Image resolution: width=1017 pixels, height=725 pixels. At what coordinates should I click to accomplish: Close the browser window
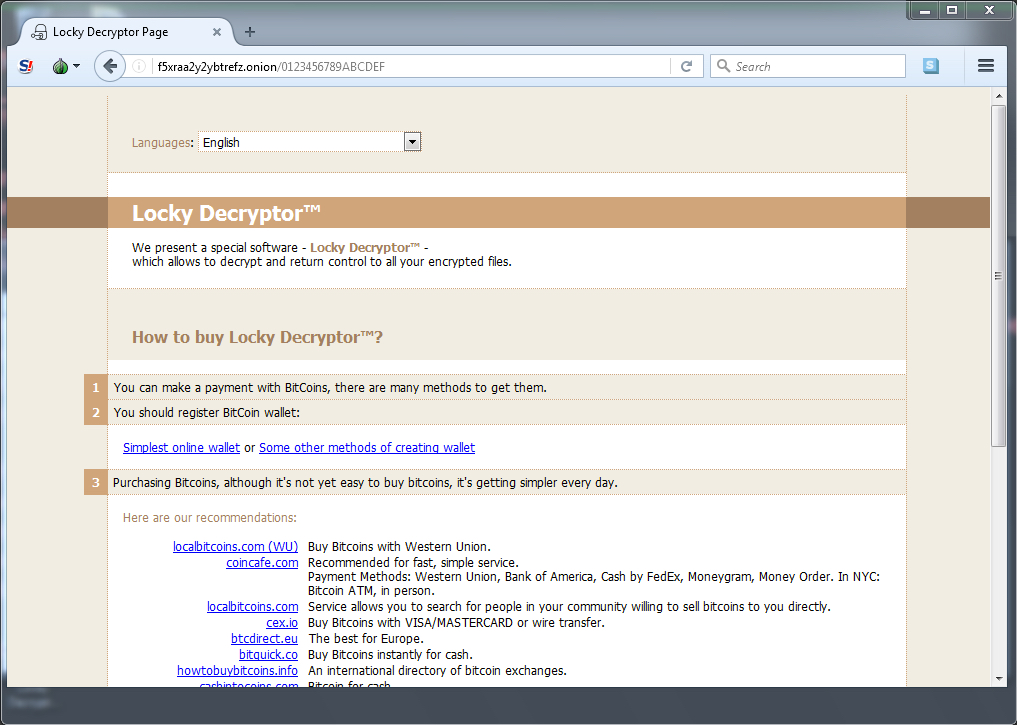[989, 10]
